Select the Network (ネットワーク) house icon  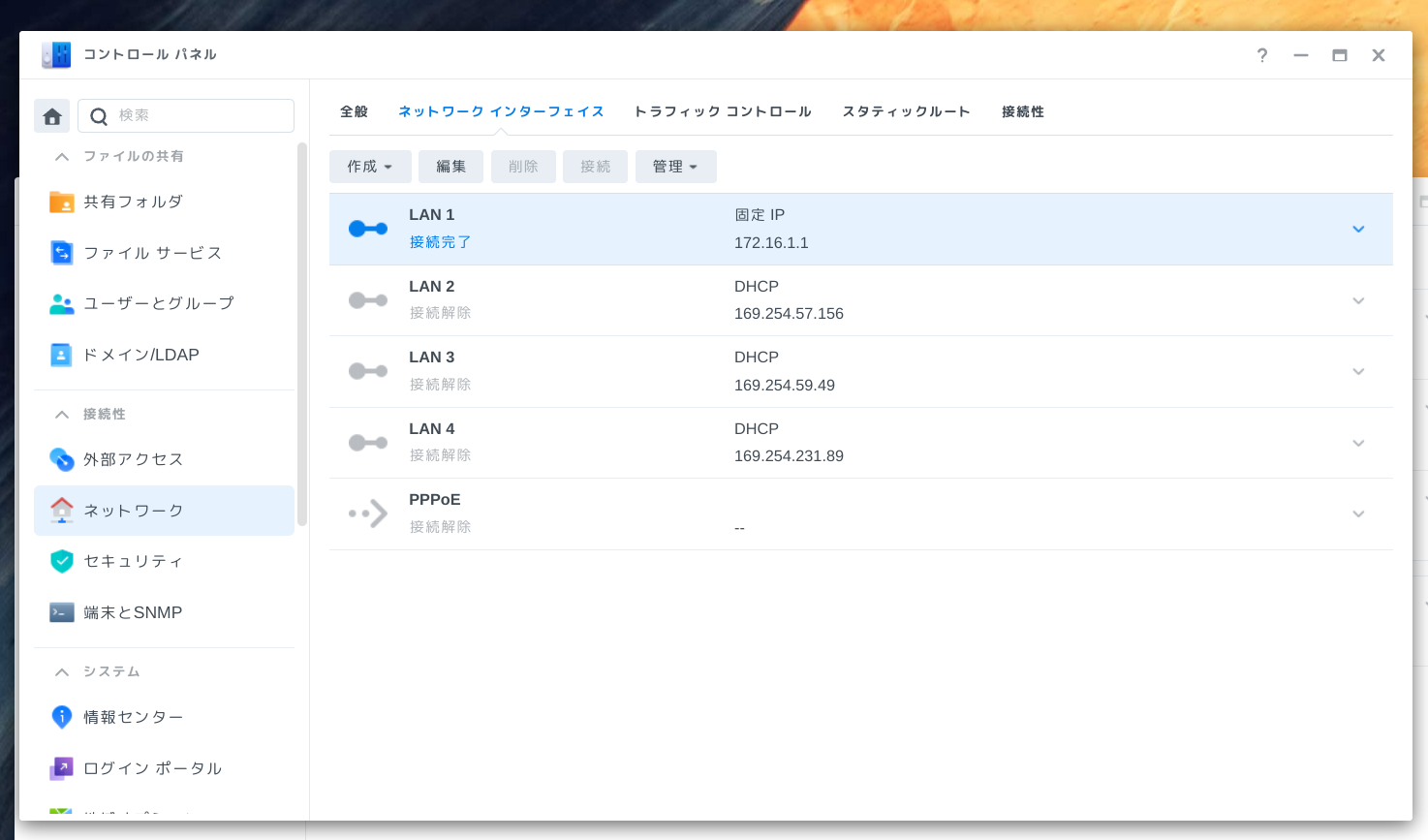pyautogui.click(x=62, y=511)
